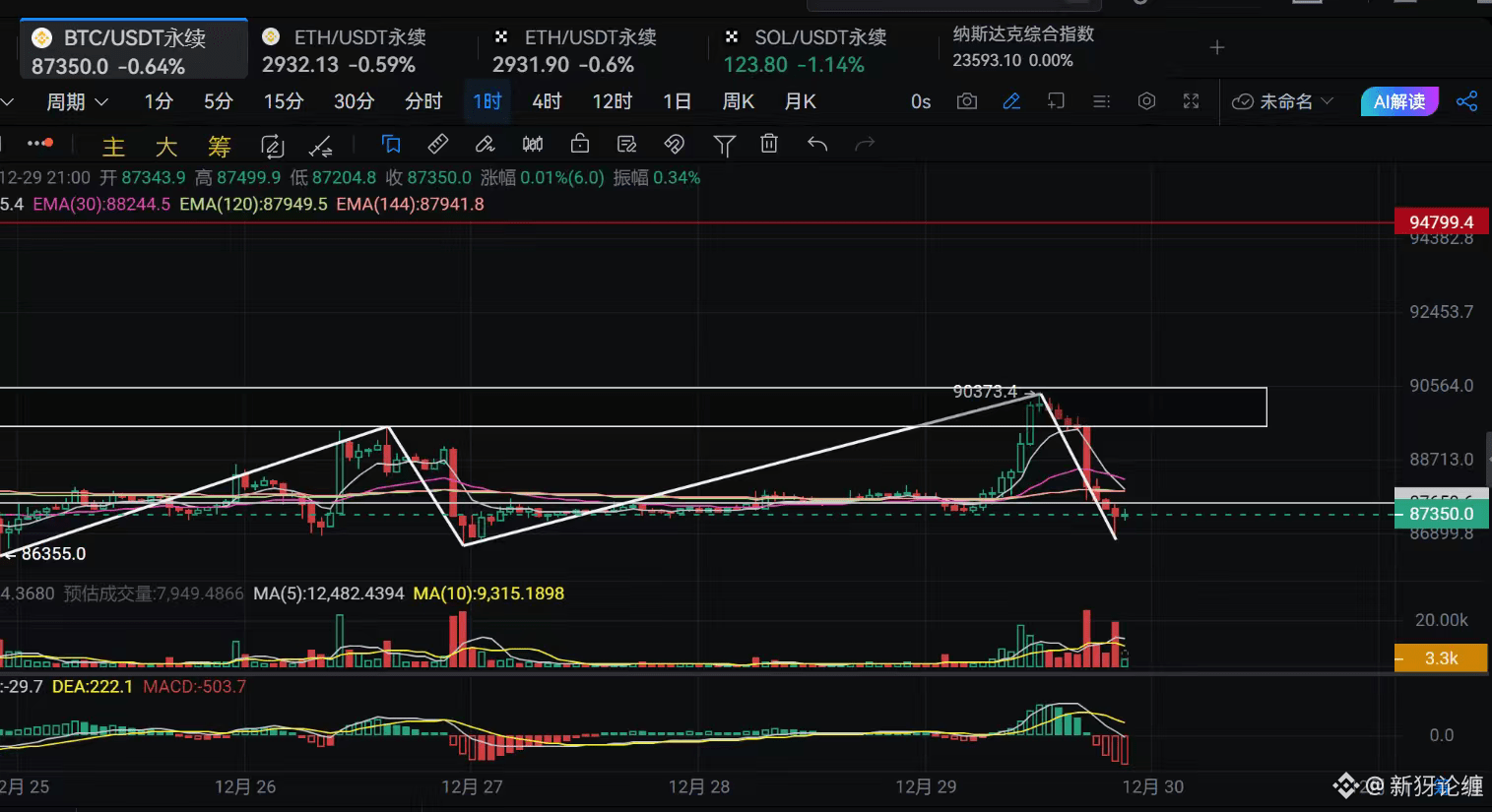Open the 周期 period dropdown

[x=77, y=101]
